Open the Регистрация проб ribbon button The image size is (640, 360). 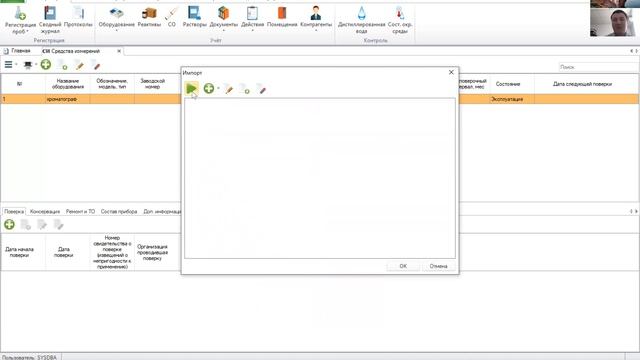click(20, 20)
